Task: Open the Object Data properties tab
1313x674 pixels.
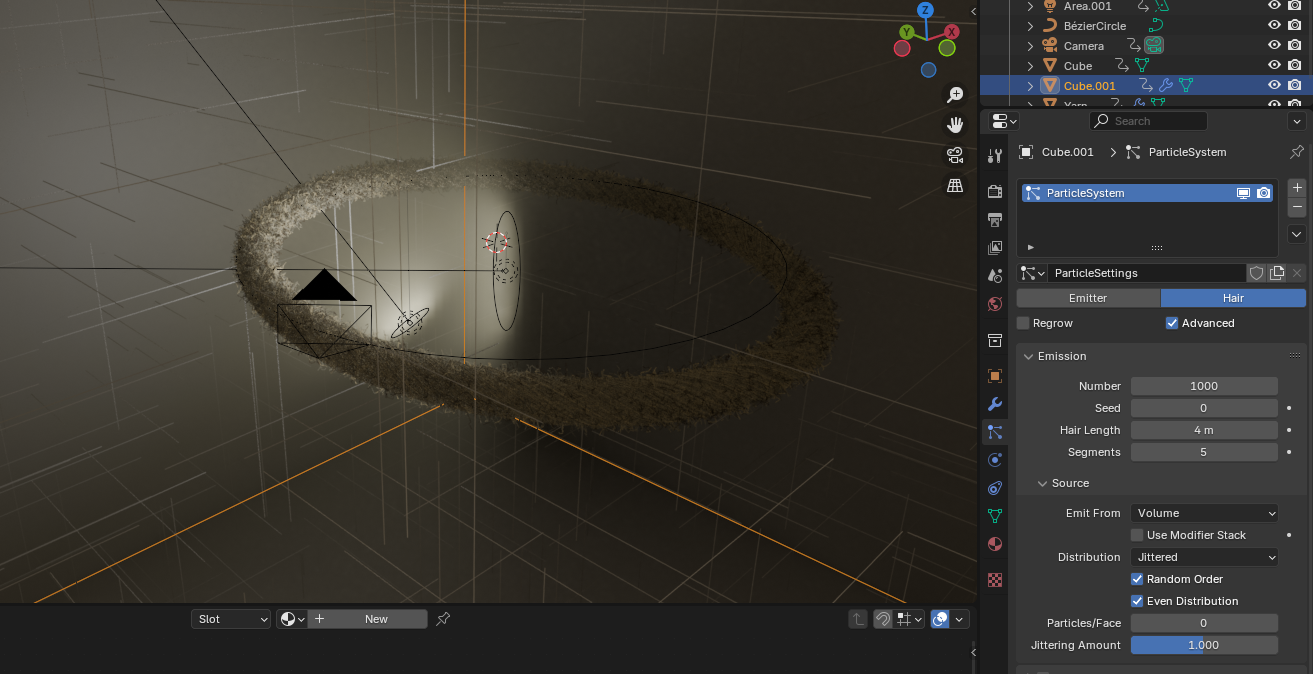Action: [994, 516]
